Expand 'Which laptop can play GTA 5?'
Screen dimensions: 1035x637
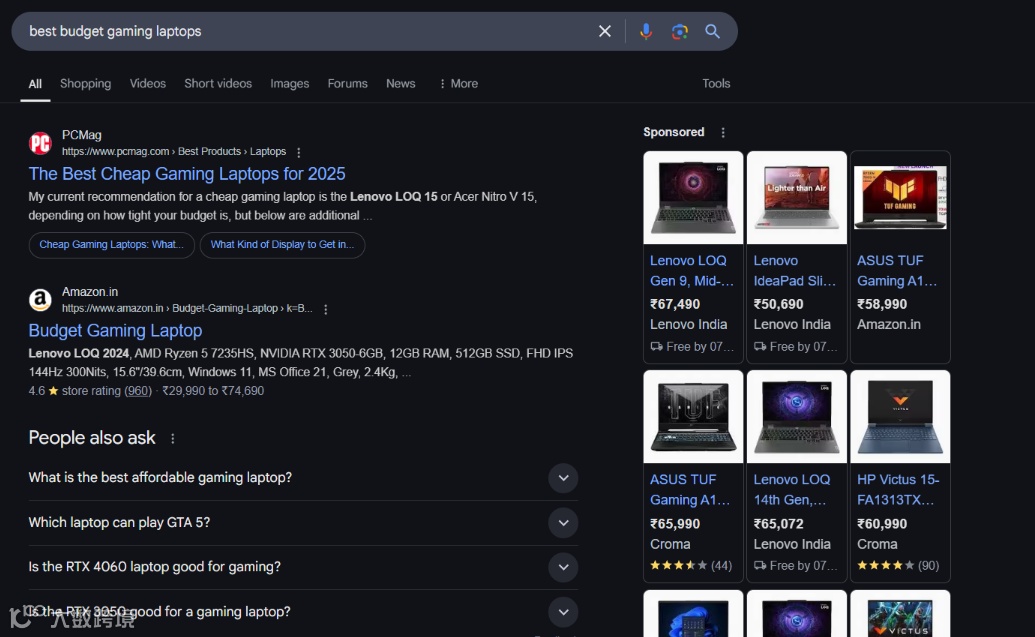(x=303, y=523)
